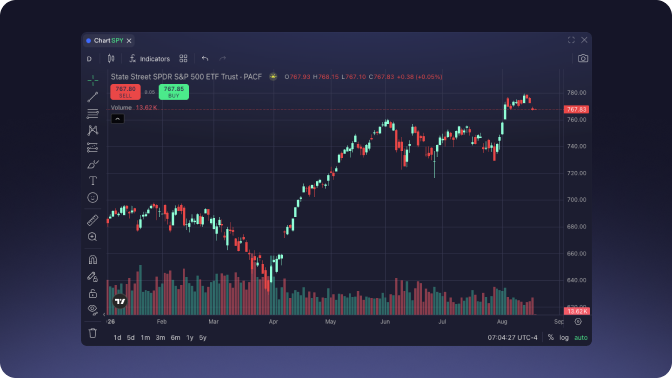This screenshot has width=672, height=378.
Task: Toggle log scale mode
Action: [564, 338]
